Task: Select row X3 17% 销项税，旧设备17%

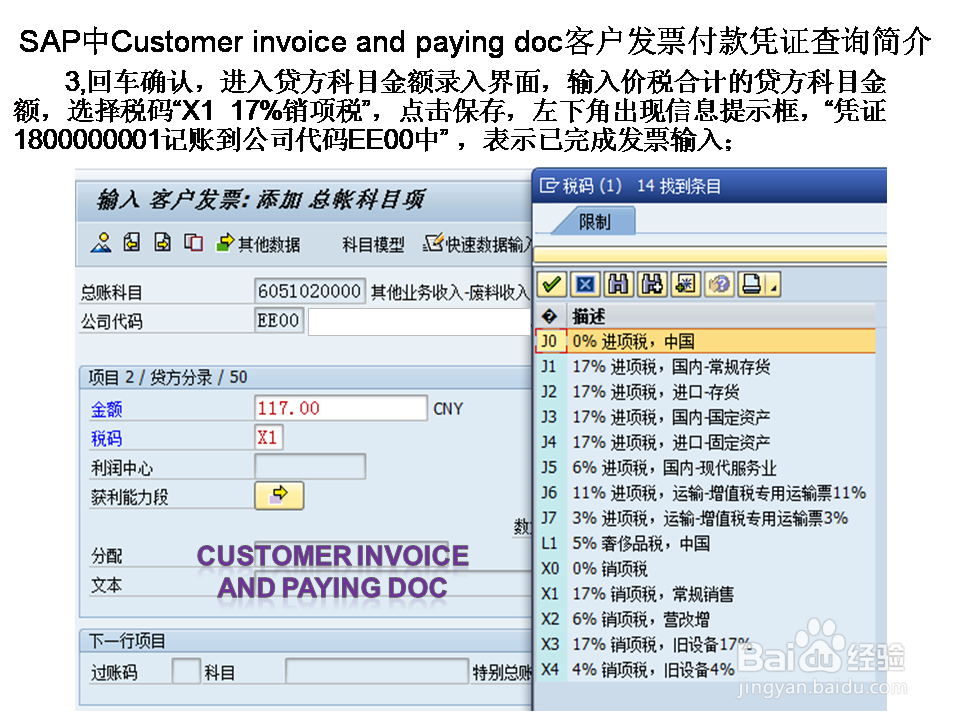Action: pos(706,644)
